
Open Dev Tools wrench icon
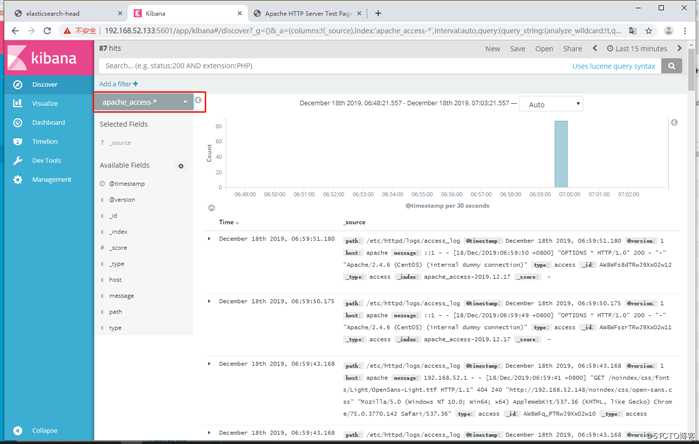coord(18,160)
